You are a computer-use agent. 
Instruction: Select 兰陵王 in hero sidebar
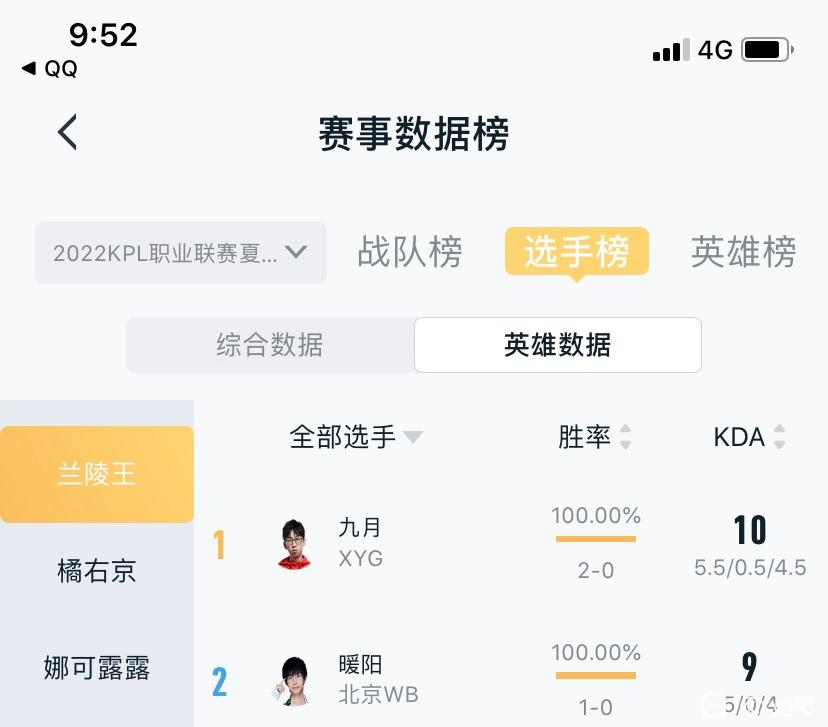click(97, 474)
